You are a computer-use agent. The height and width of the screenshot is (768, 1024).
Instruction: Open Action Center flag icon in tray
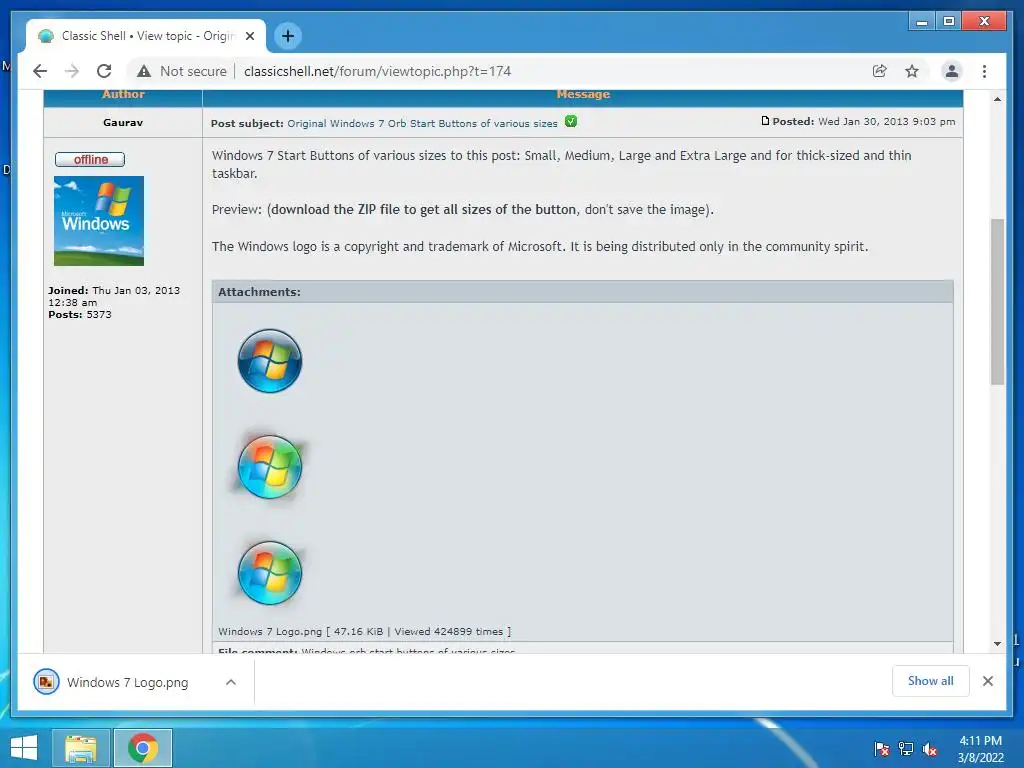(x=882, y=749)
